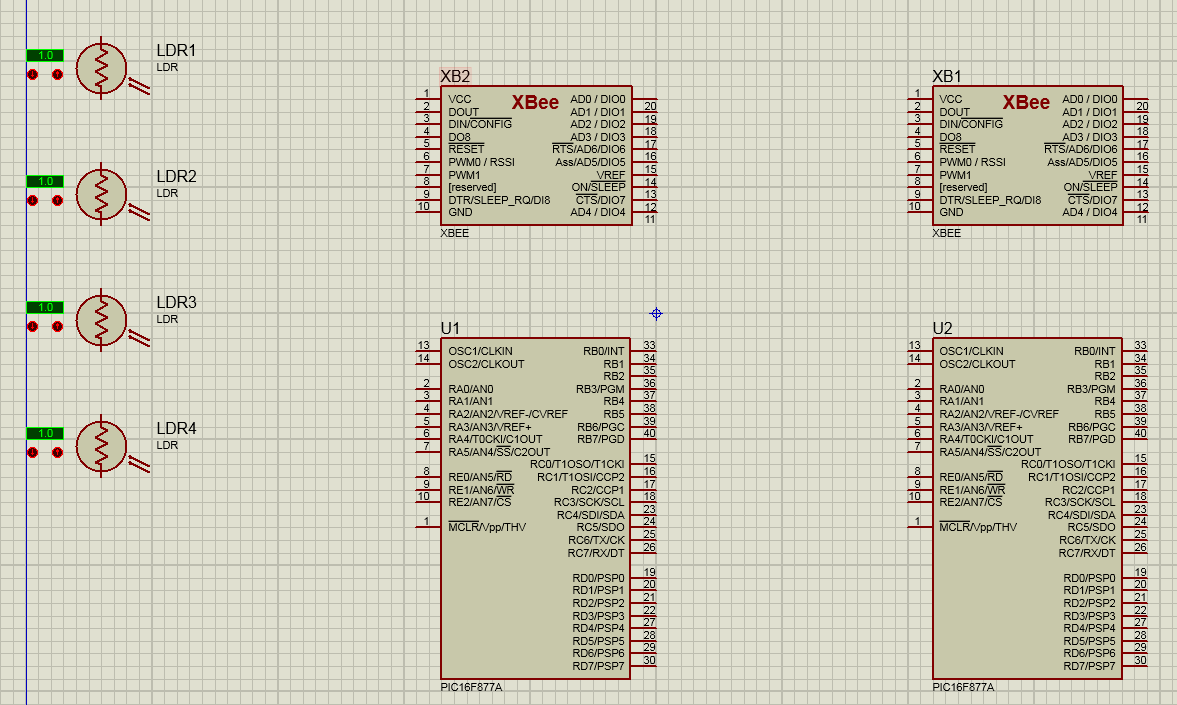
Task: Select the LDR4 photoresistor symbol
Action: tap(102, 447)
